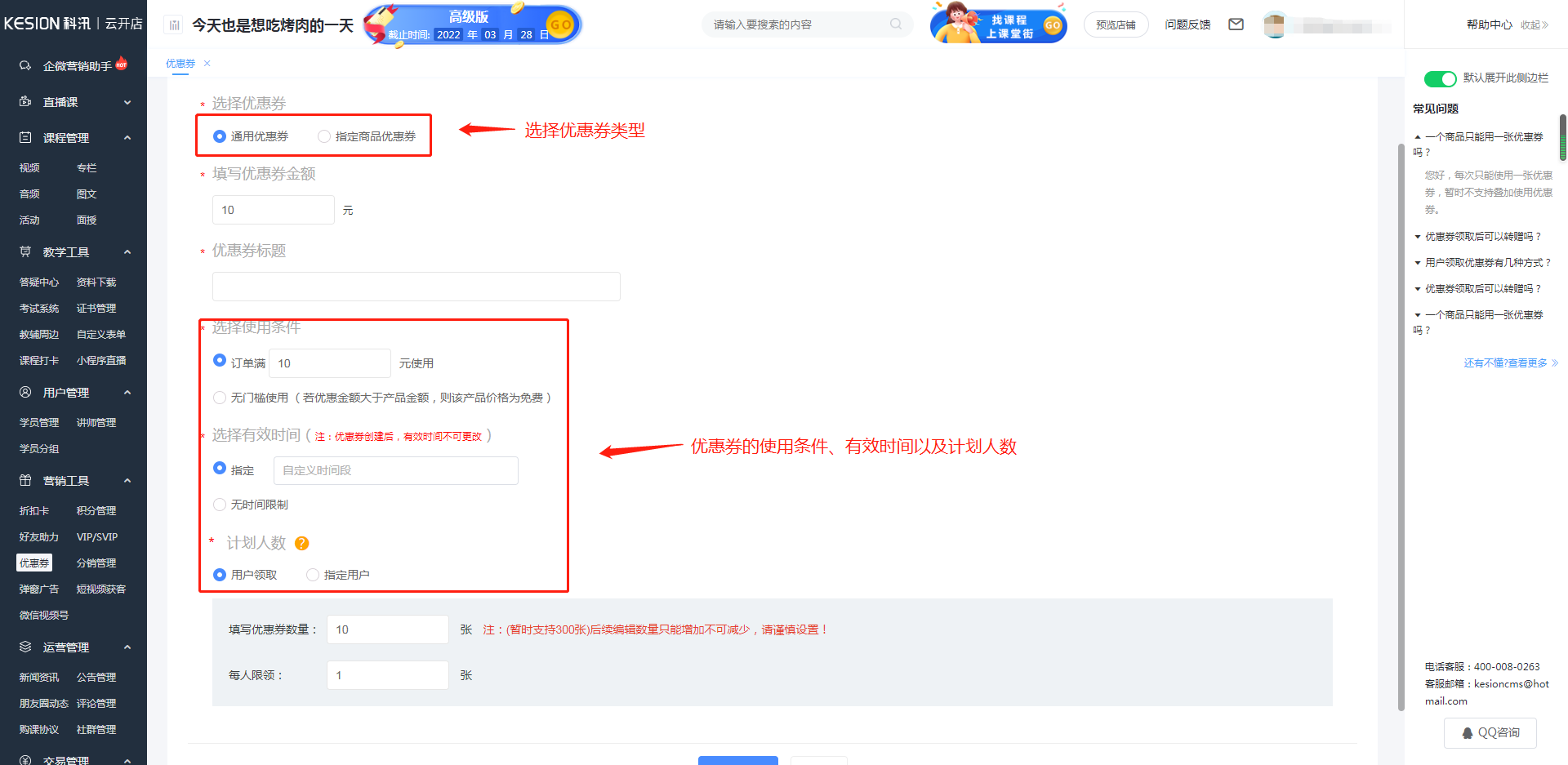1568x765 pixels.
Task: Collapse the 运营管理 section chevron
Action: coord(127,647)
